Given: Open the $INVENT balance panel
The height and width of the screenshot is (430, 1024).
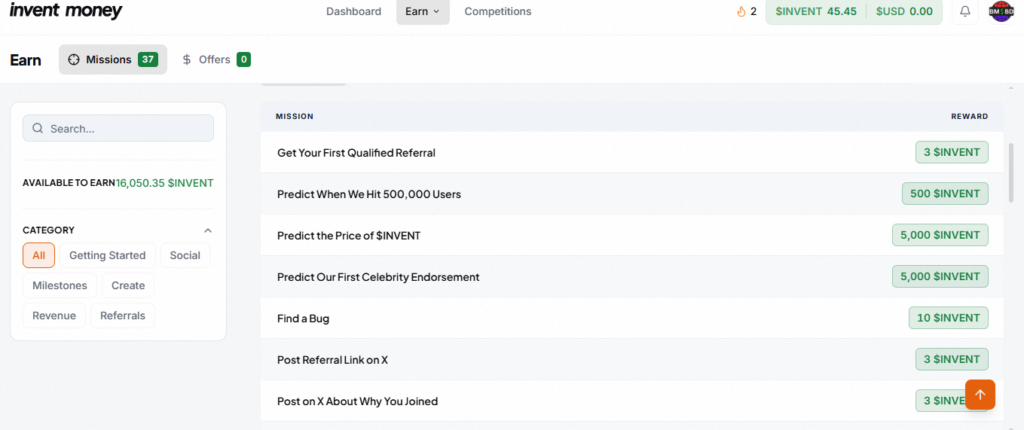Looking at the screenshot, I should click(815, 12).
